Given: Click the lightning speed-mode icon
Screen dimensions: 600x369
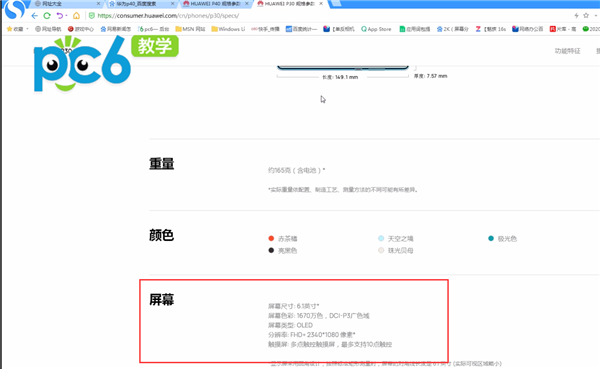Looking at the screenshot, I should [576, 15].
